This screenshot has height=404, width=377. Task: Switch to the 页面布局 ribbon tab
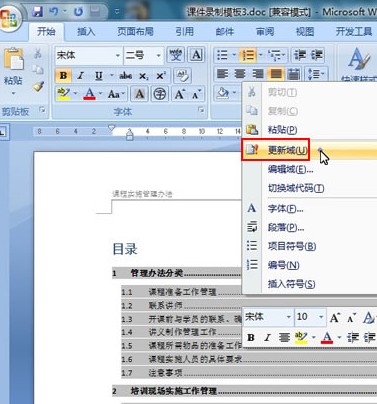pyautogui.click(x=135, y=32)
